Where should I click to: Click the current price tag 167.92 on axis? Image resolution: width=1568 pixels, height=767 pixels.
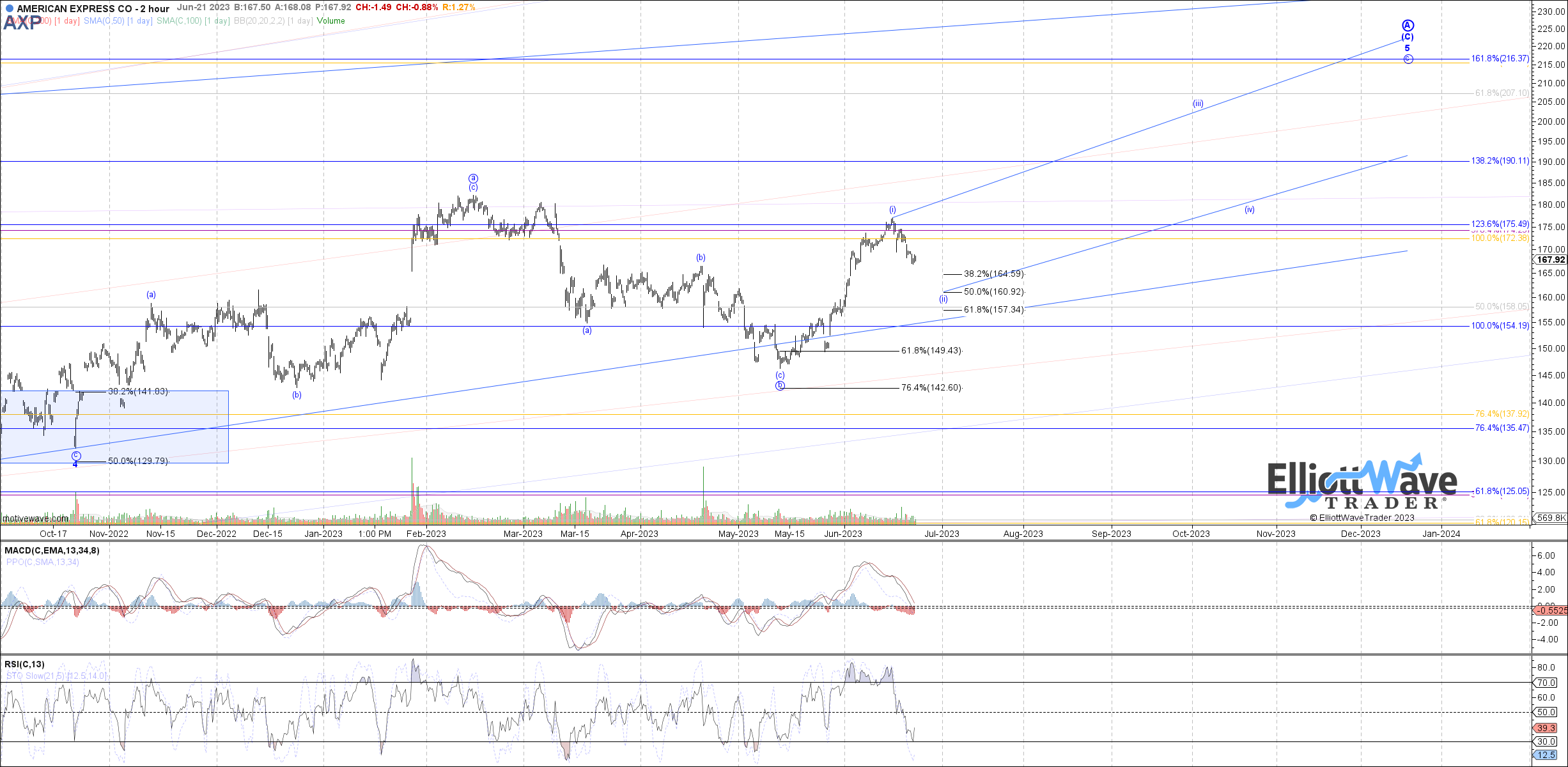1551,260
